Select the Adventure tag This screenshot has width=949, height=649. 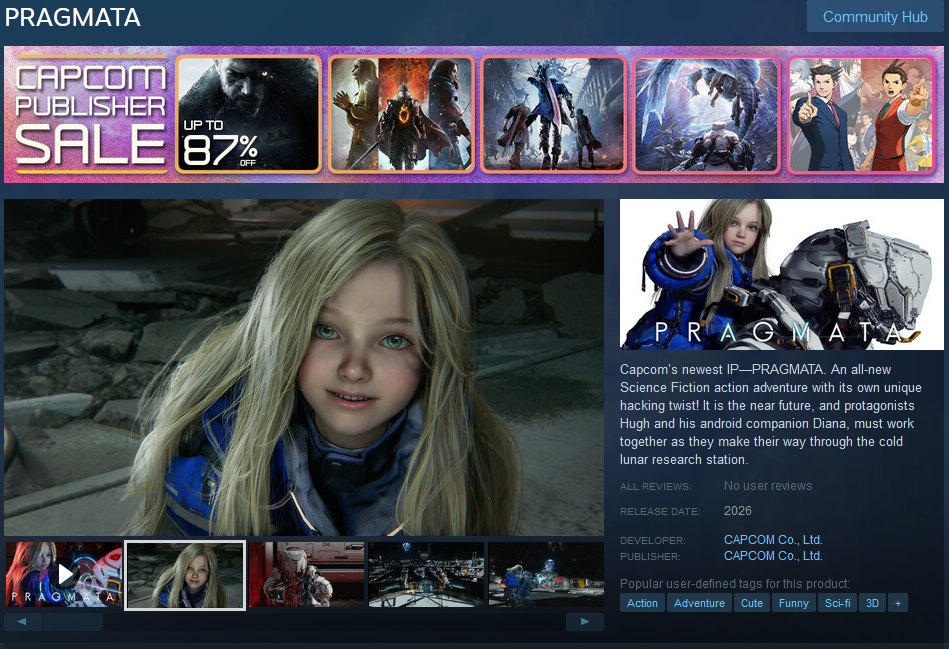click(x=699, y=603)
